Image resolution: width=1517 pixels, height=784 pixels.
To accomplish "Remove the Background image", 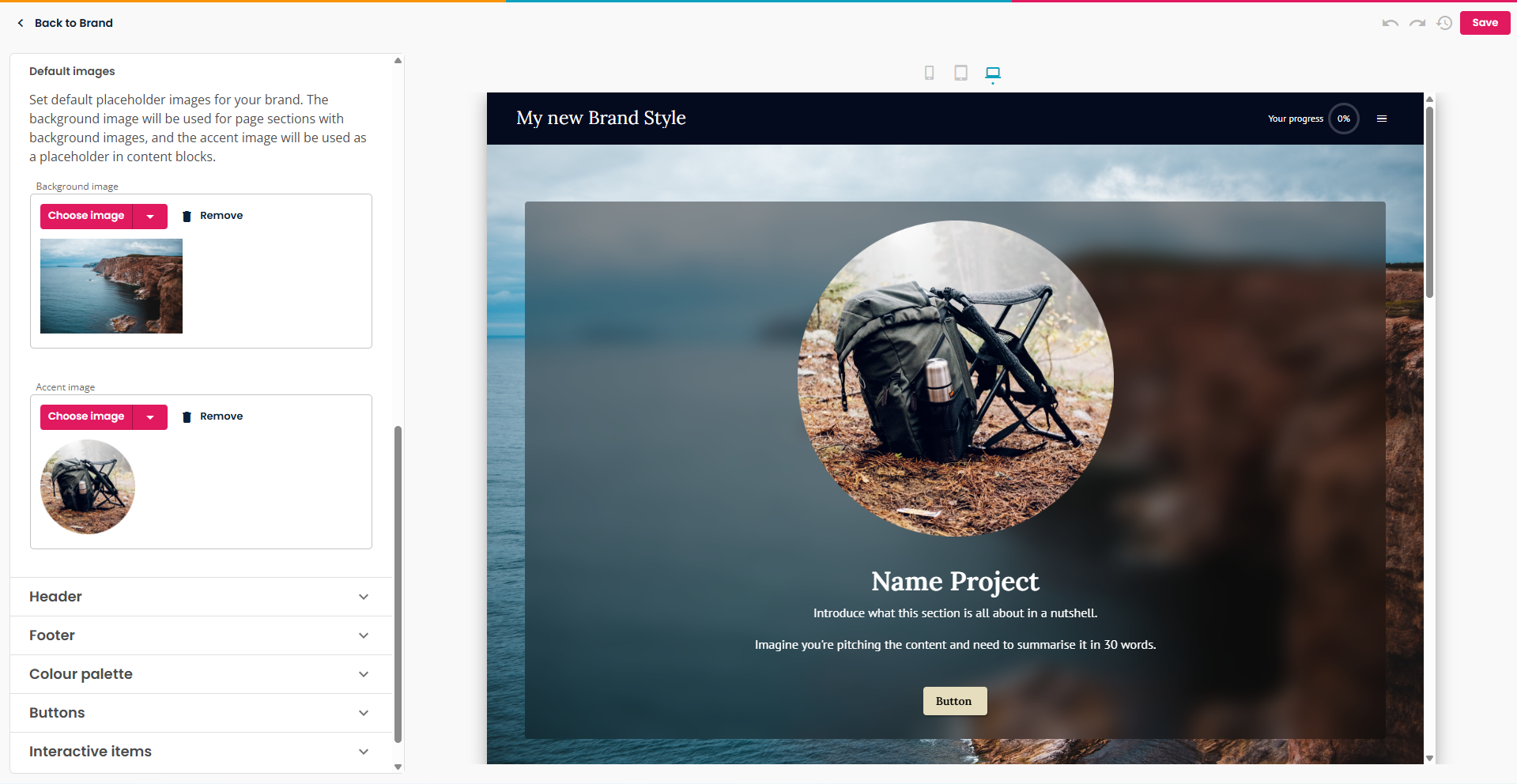I will click(221, 216).
